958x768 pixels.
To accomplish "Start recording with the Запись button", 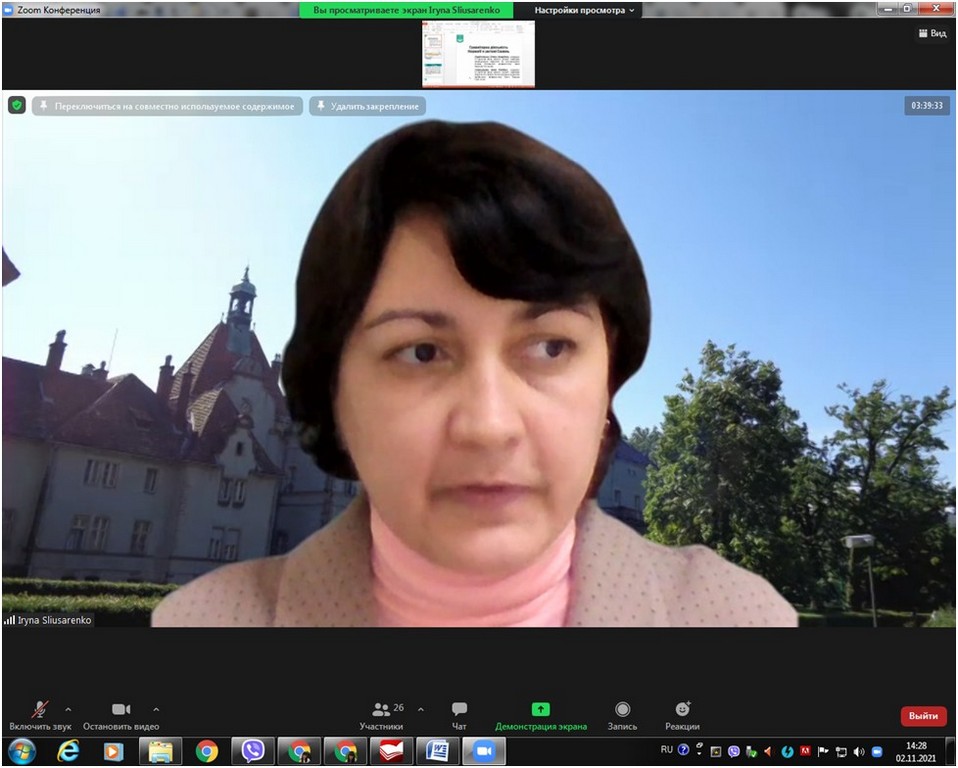I will (622, 710).
